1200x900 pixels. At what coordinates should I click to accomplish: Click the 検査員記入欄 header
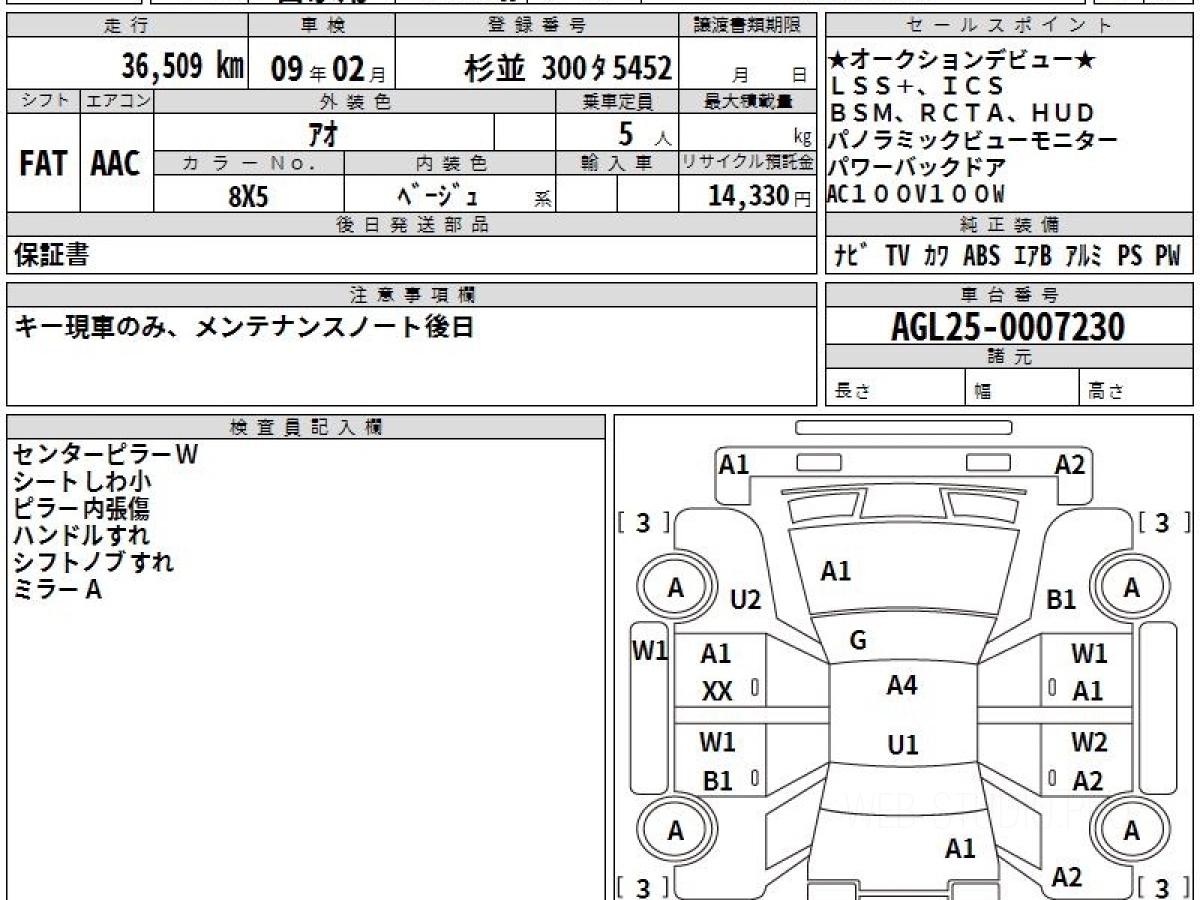[306, 427]
